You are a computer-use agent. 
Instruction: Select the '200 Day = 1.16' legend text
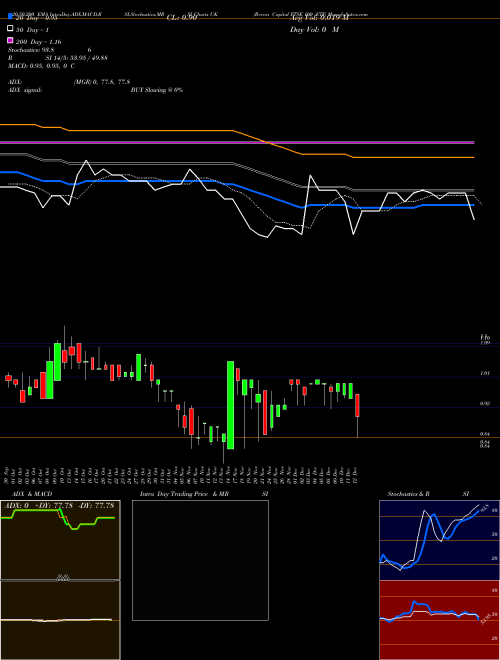(38, 42)
